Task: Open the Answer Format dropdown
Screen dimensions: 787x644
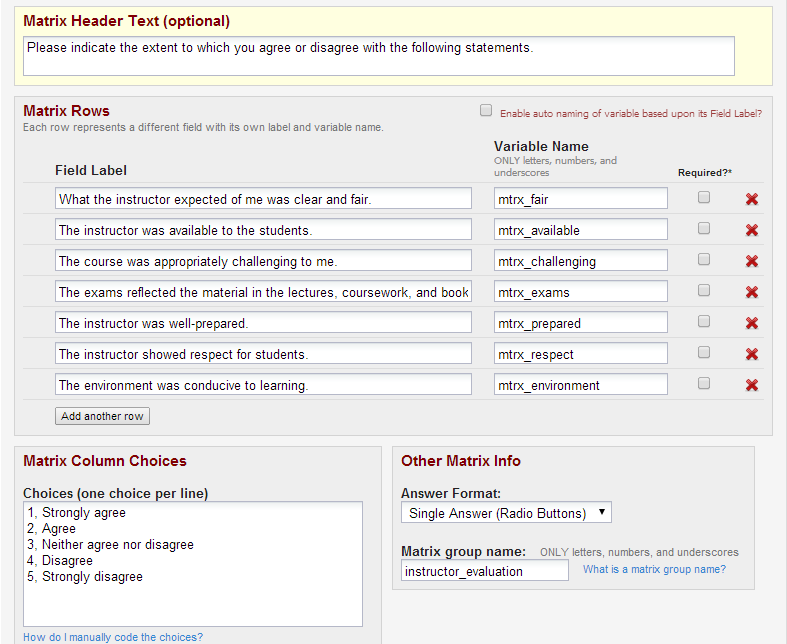Action: [506, 513]
